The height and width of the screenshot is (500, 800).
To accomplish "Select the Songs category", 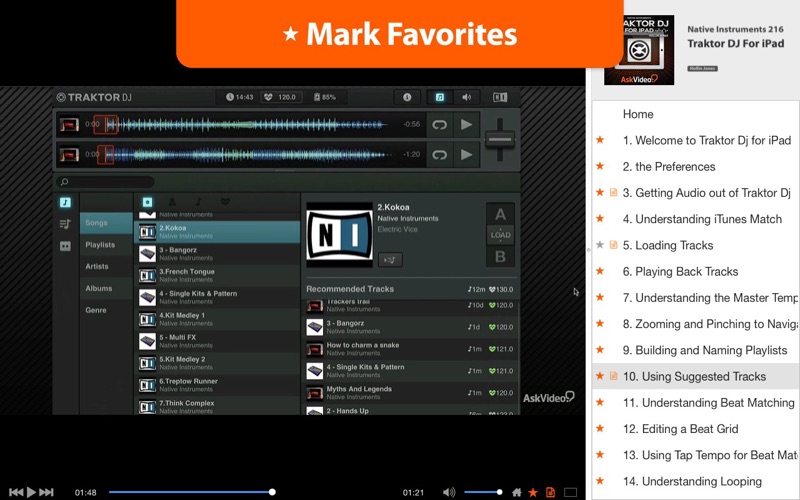I will point(106,223).
